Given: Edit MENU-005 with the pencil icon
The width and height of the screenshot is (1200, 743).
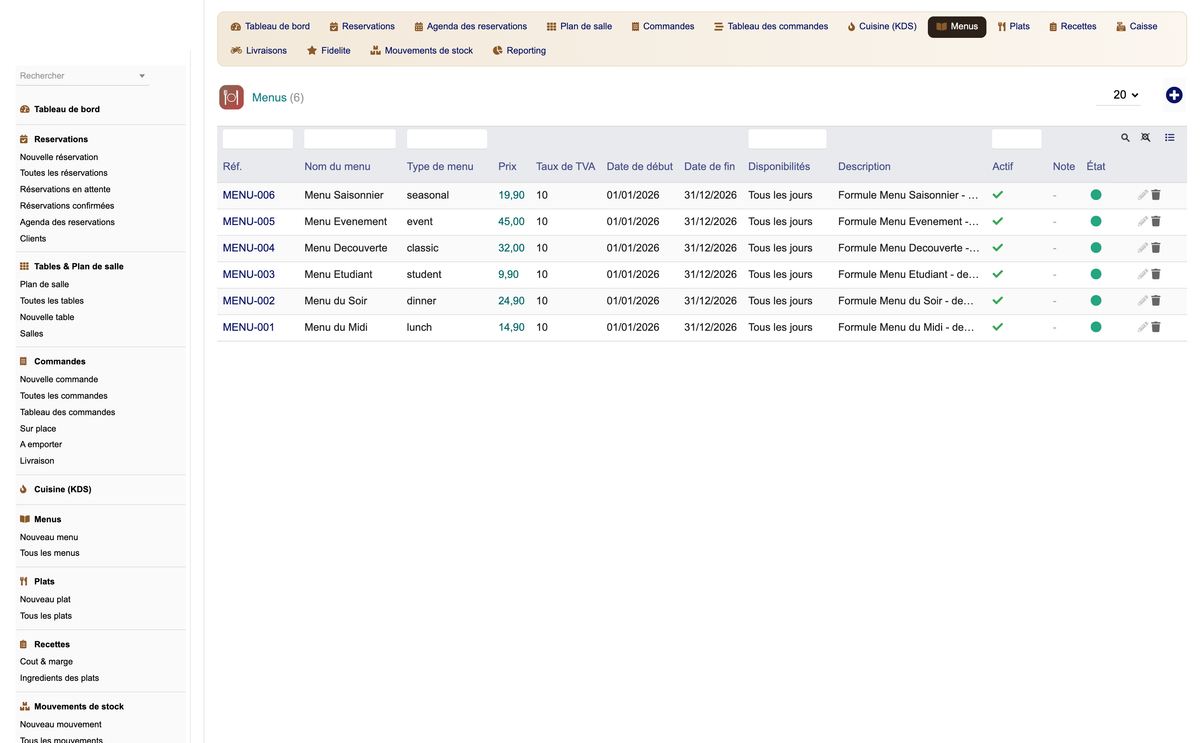Looking at the screenshot, I should coord(1142,221).
